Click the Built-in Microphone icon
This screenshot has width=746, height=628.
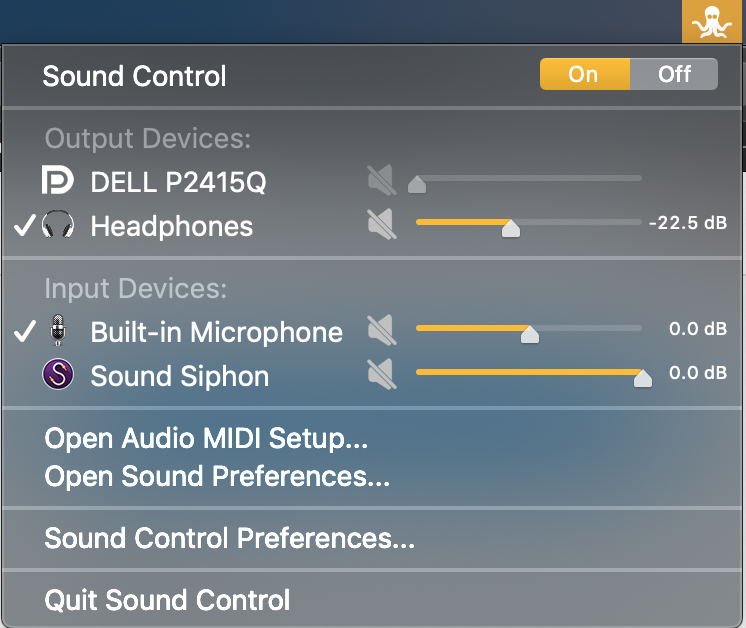[58, 332]
